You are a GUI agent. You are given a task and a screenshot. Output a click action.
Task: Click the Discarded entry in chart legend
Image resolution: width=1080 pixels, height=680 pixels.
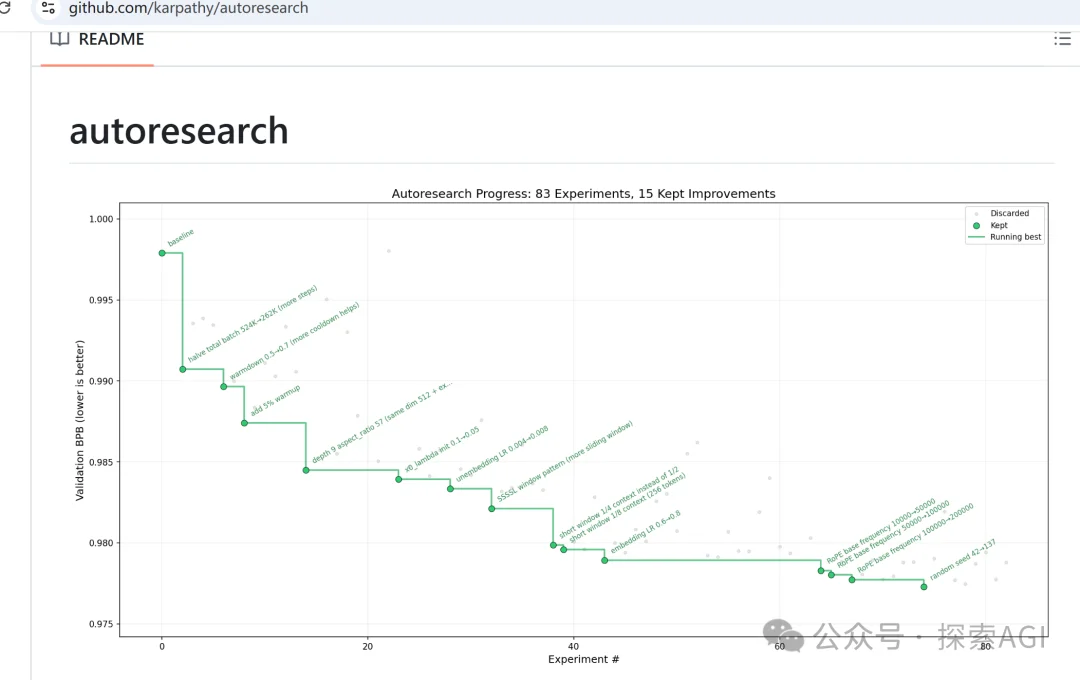[x=1009, y=213]
